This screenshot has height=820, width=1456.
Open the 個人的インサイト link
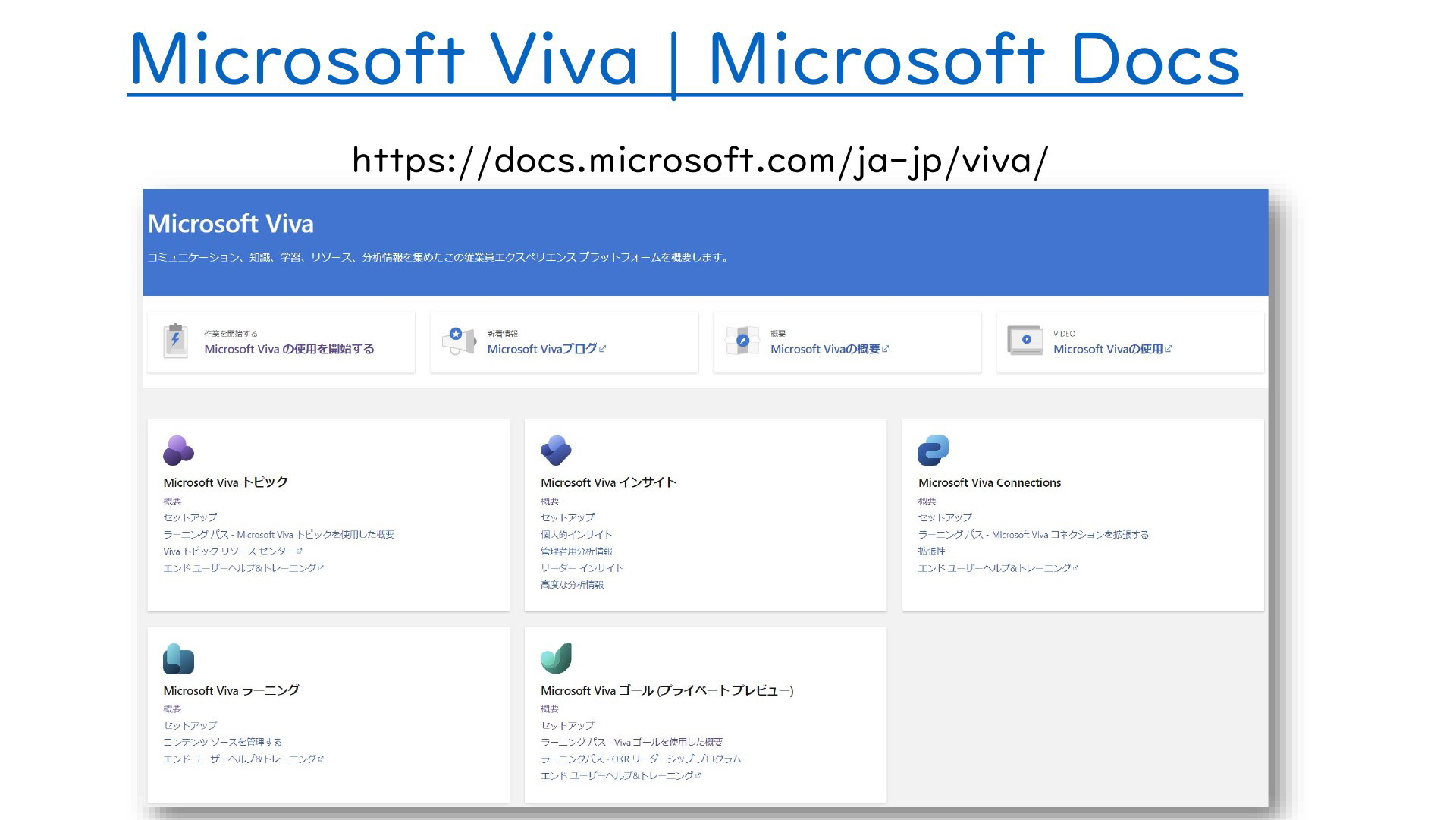tap(576, 535)
